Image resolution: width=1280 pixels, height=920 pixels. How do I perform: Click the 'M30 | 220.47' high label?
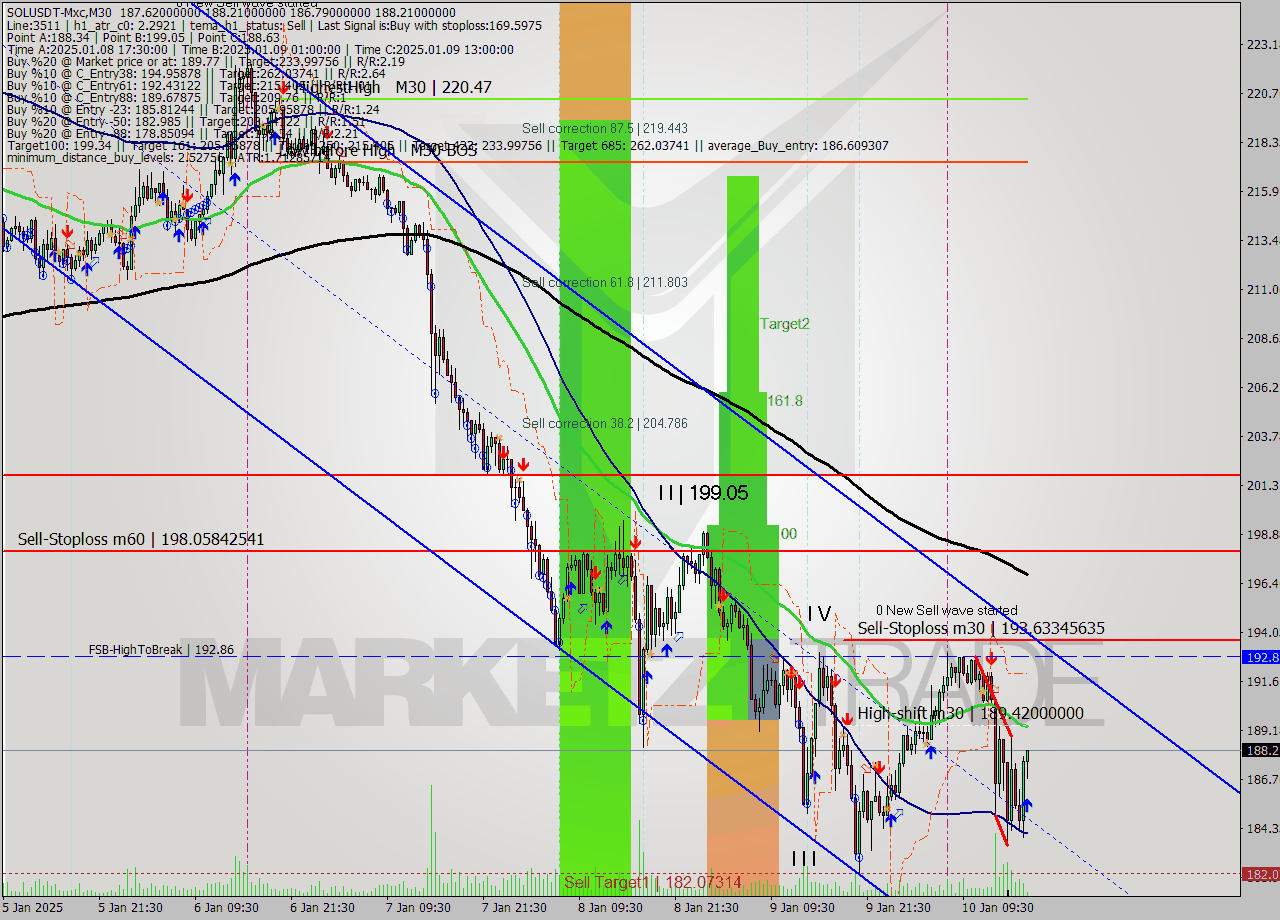443,87
